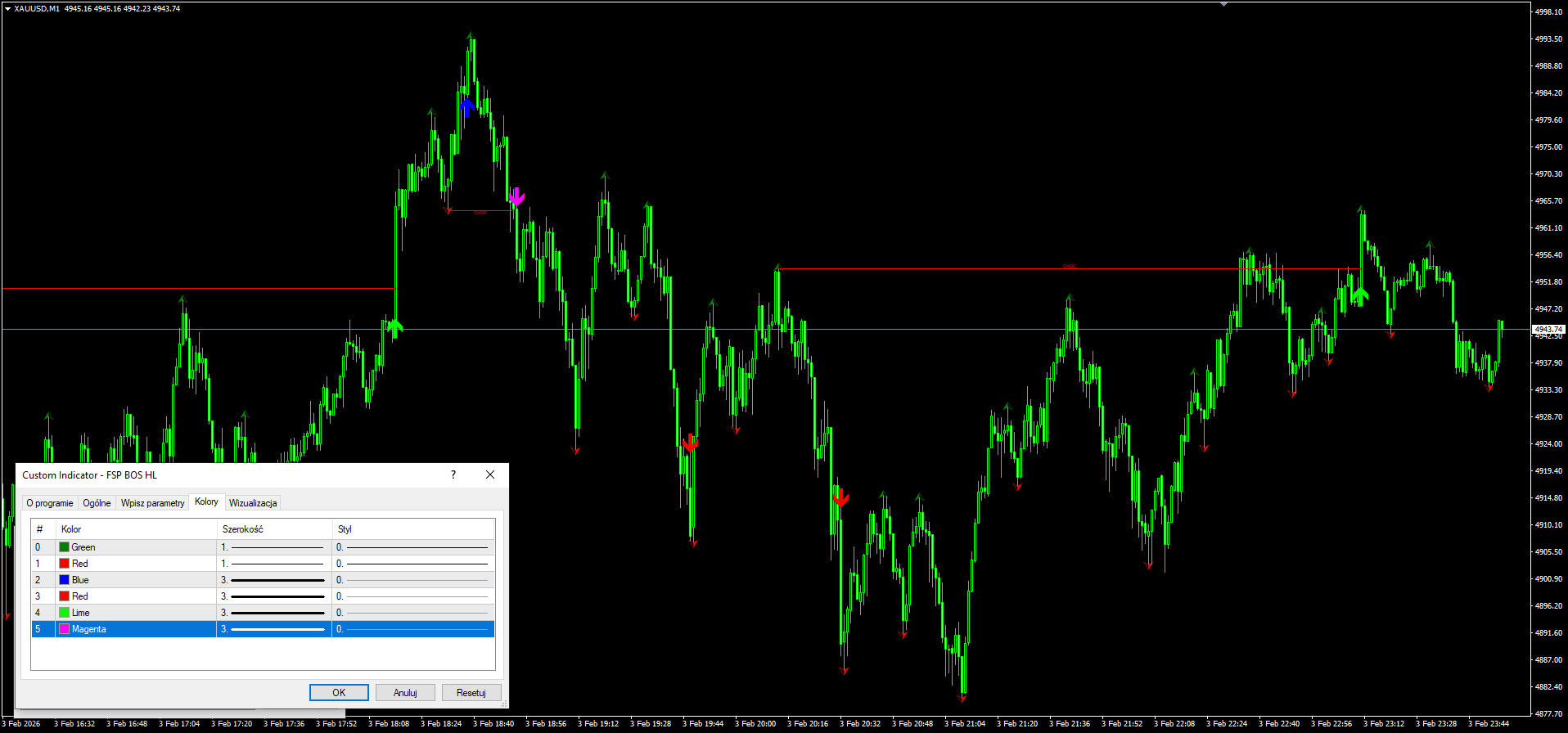Click the Szerokość column header

coord(242,529)
